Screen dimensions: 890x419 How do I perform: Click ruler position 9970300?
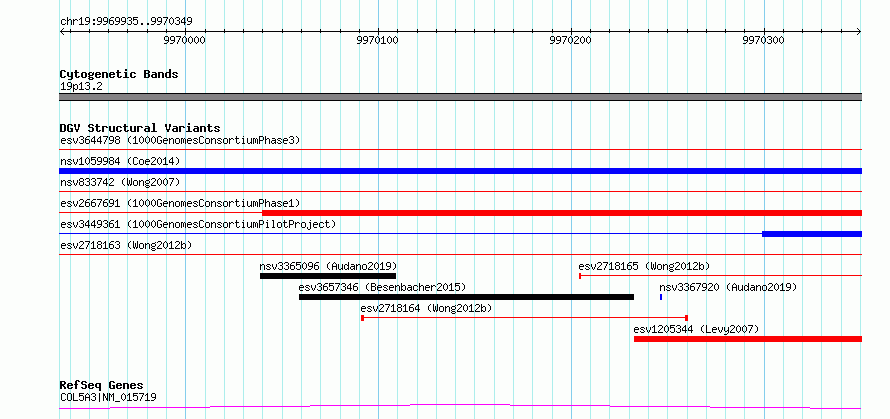pyautogui.click(x=763, y=40)
